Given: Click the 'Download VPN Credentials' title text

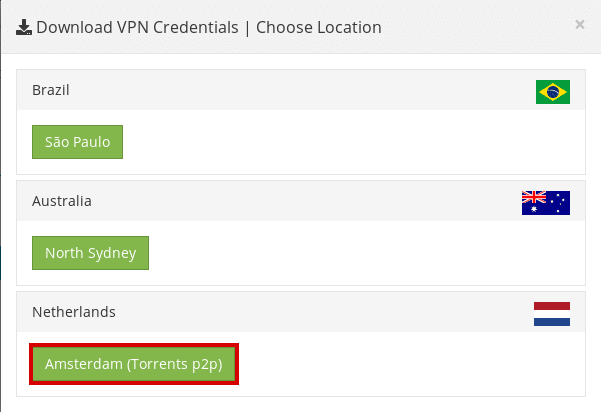Looking at the screenshot, I should pos(137,28).
